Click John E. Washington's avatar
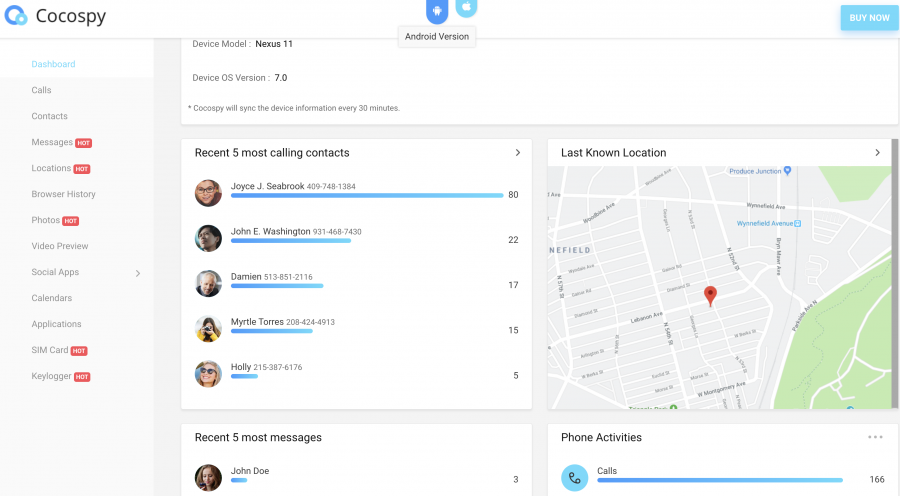 pyautogui.click(x=208, y=238)
